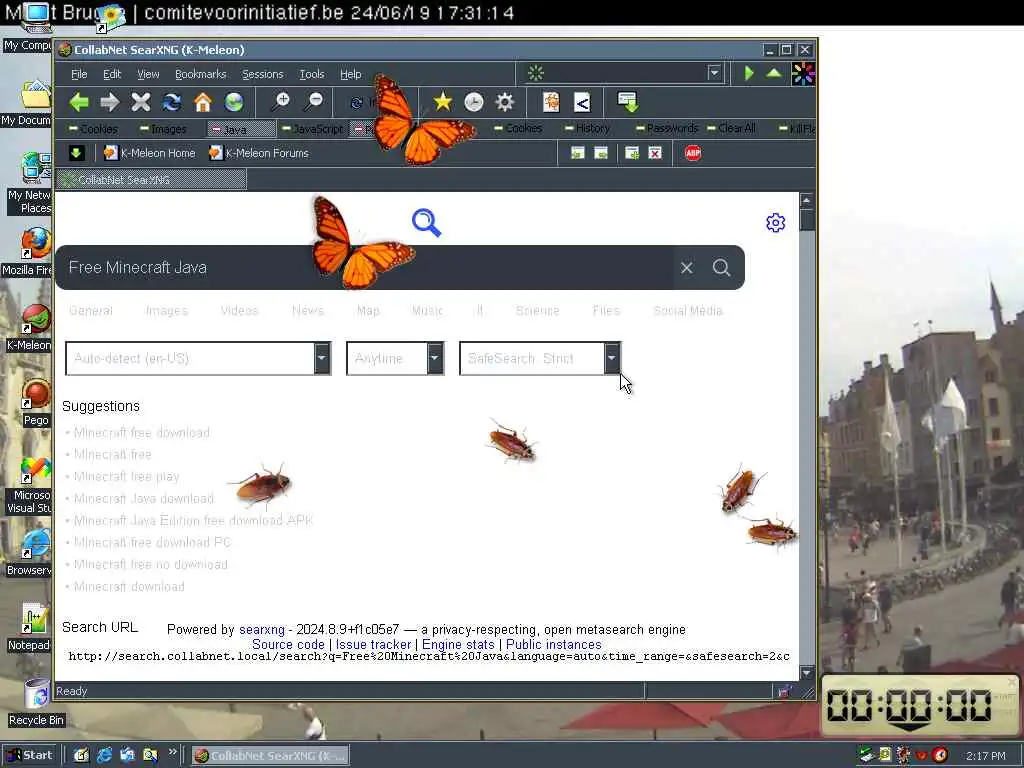The width and height of the screenshot is (1024, 768).
Task: Open the Tools menu
Action: [312, 74]
